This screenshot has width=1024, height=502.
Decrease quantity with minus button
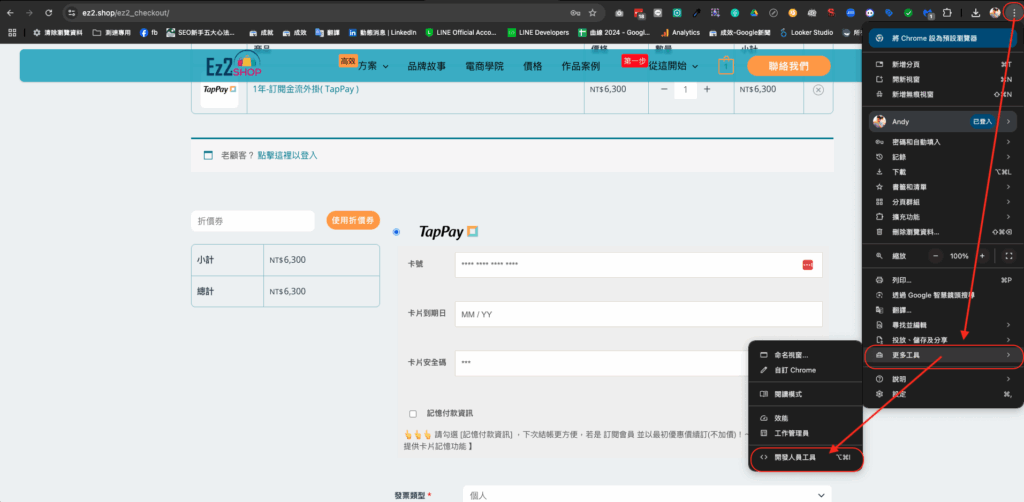coord(664,89)
